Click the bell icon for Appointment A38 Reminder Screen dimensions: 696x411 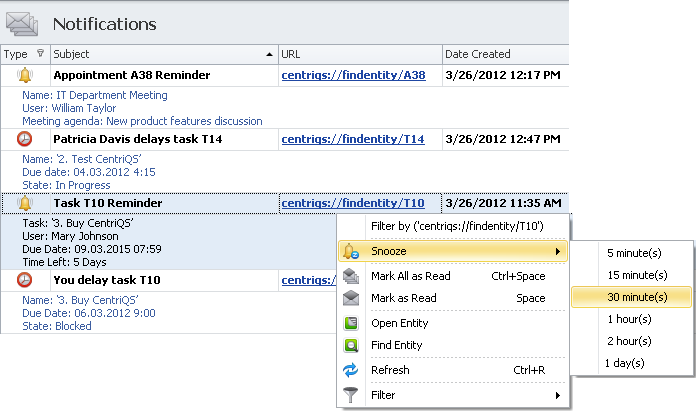[x=25, y=75]
